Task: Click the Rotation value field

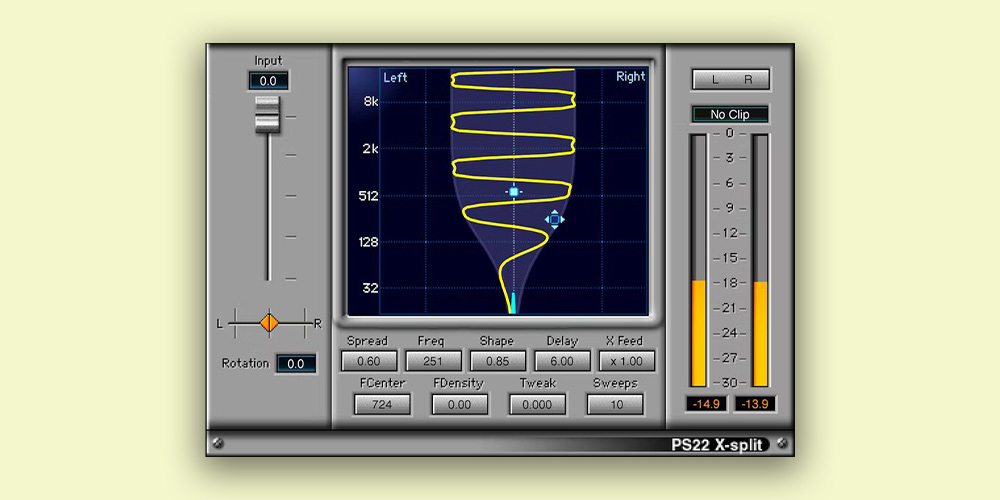Action: point(296,364)
